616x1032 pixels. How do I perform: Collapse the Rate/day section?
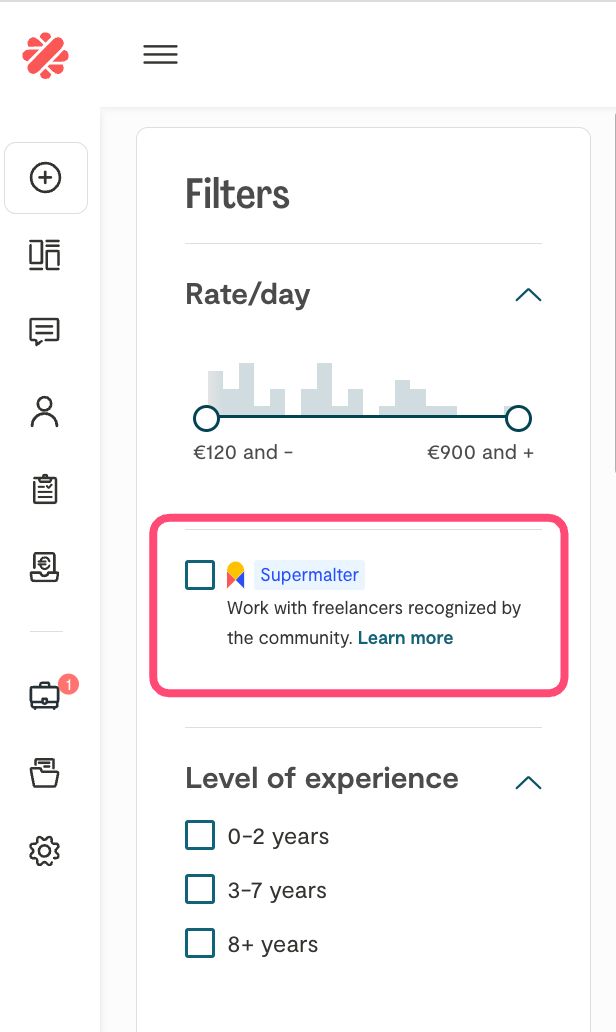[527, 295]
